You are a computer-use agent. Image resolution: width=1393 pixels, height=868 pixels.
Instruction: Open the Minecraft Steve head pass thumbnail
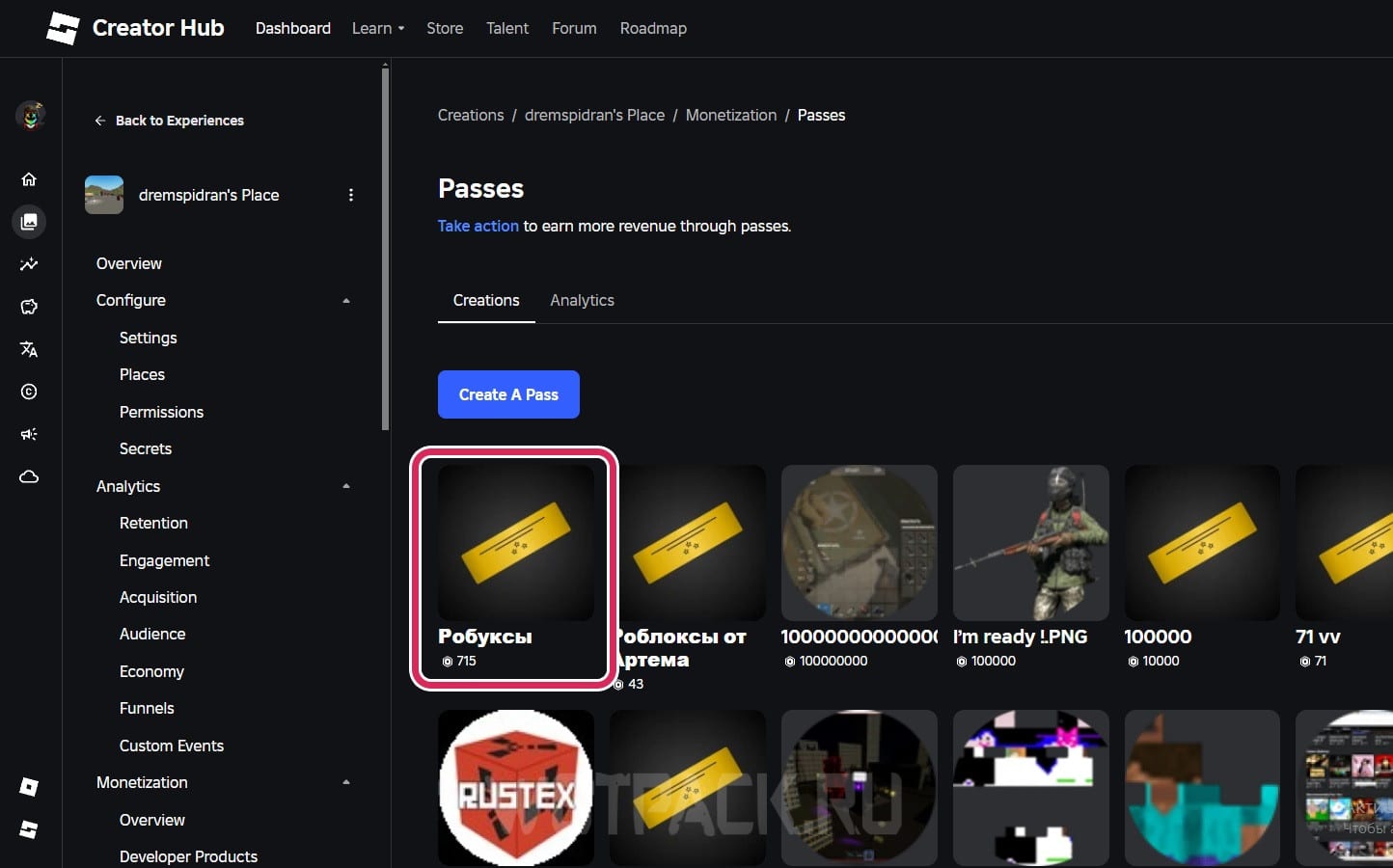[x=1202, y=788]
